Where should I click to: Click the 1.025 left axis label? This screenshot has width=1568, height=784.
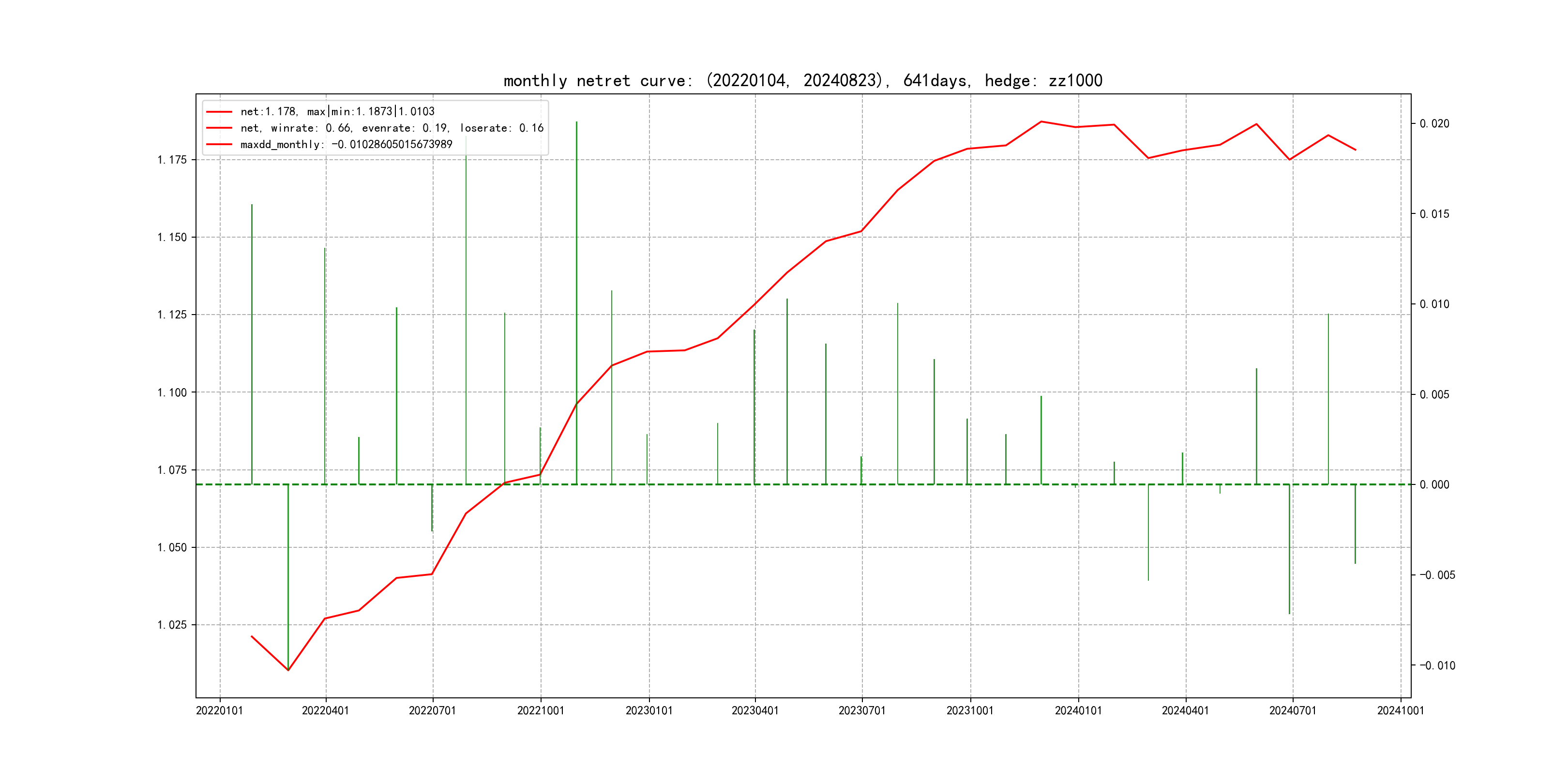[x=172, y=625]
